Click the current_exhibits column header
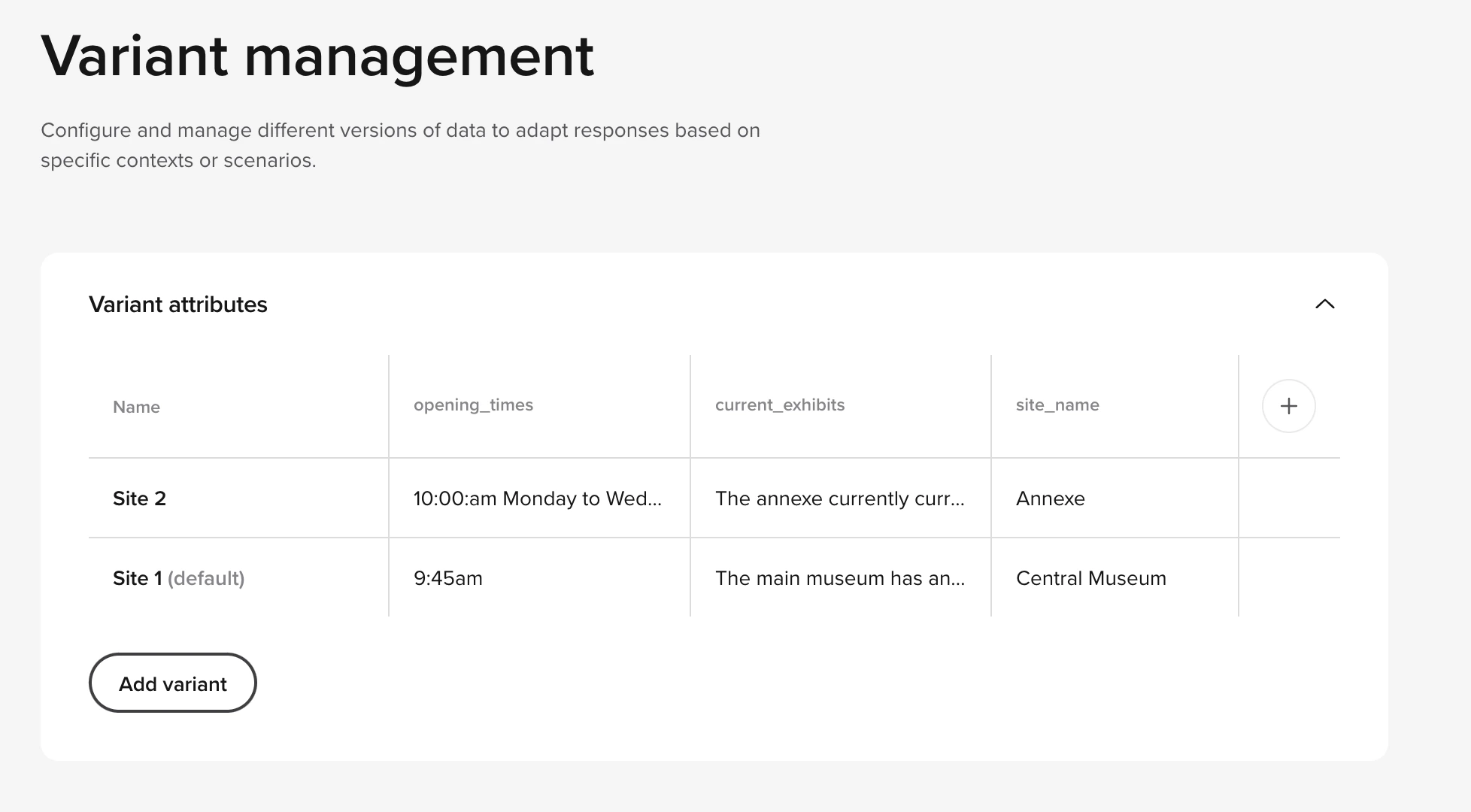 click(780, 404)
